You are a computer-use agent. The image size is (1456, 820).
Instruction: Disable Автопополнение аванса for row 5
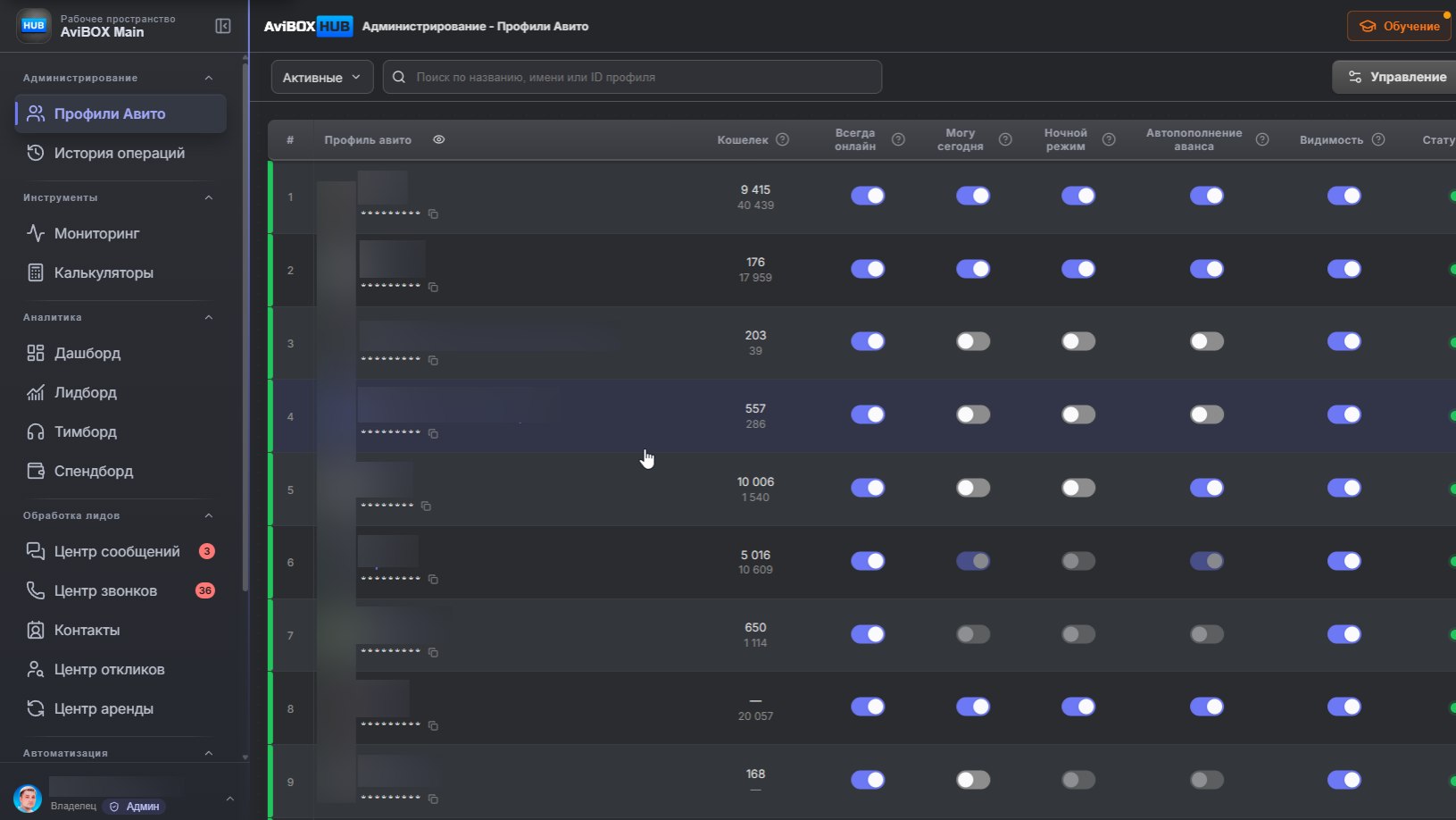point(1207,488)
